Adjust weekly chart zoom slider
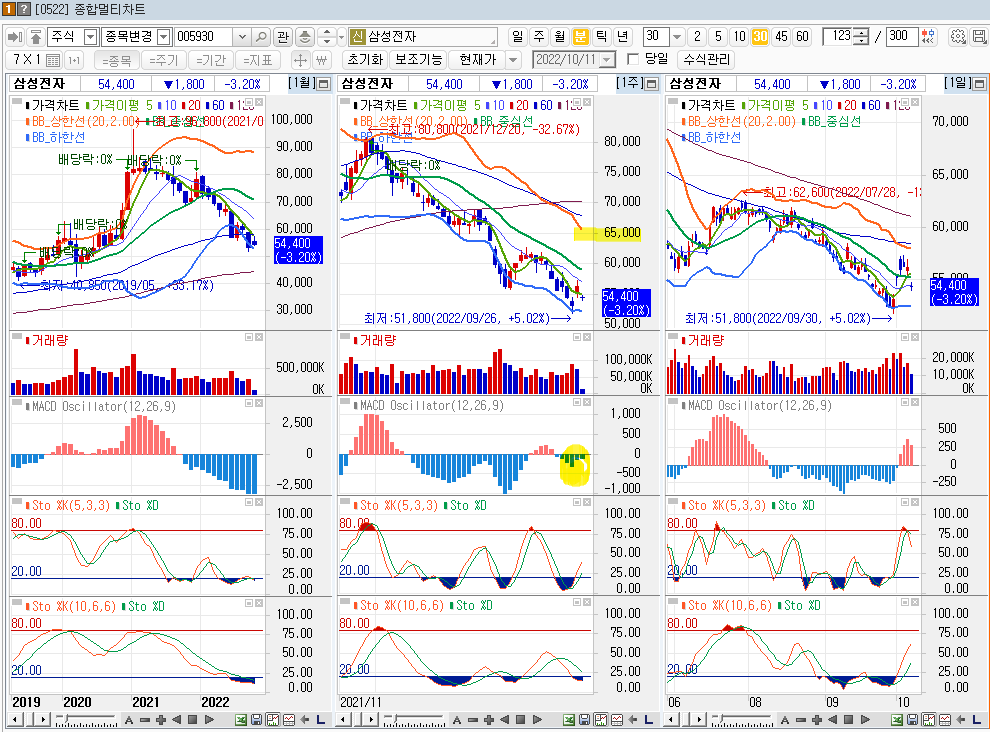Viewport: 990px width, 732px height. [x=414, y=720]
